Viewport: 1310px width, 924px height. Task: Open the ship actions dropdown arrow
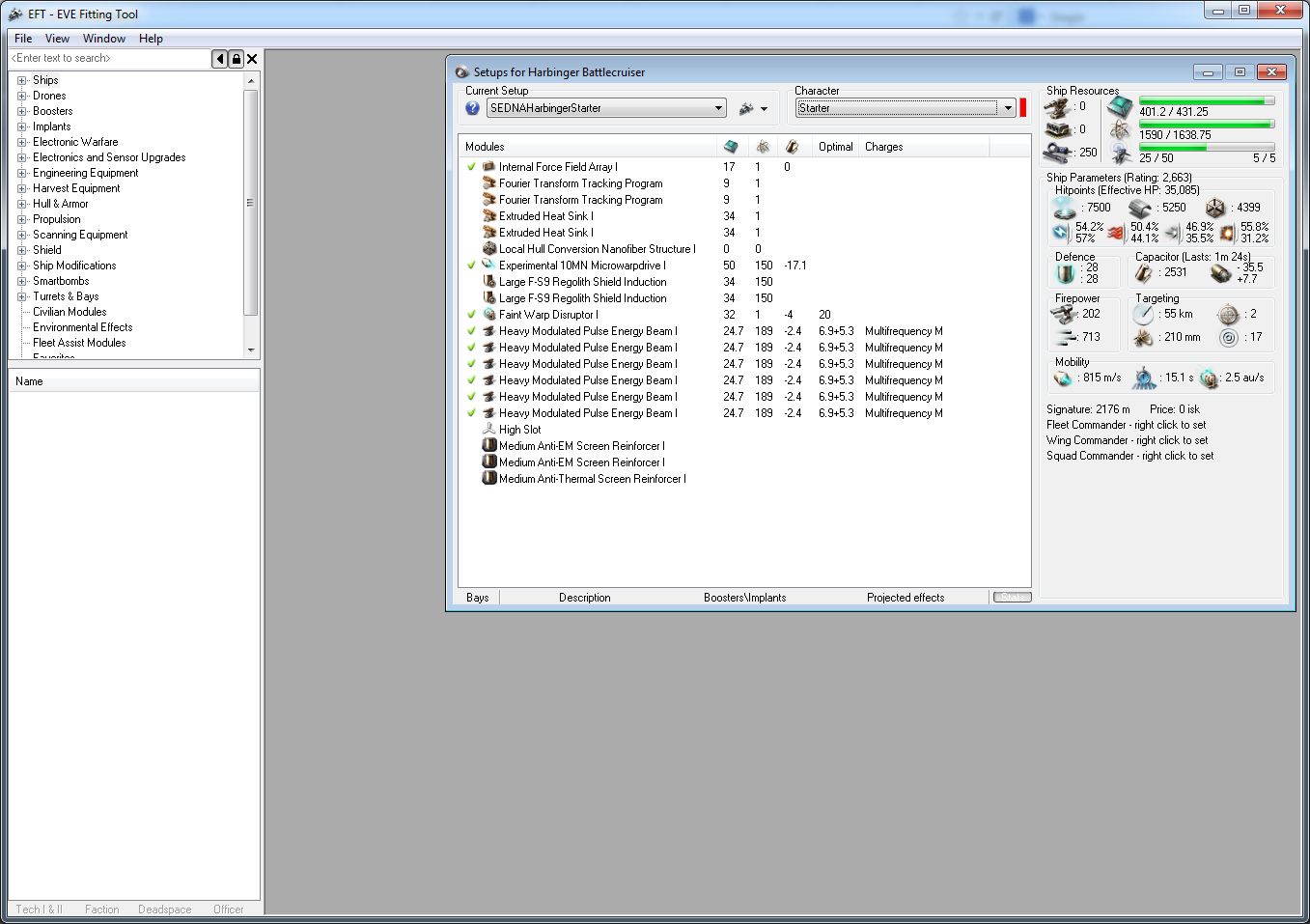(765, 109)
